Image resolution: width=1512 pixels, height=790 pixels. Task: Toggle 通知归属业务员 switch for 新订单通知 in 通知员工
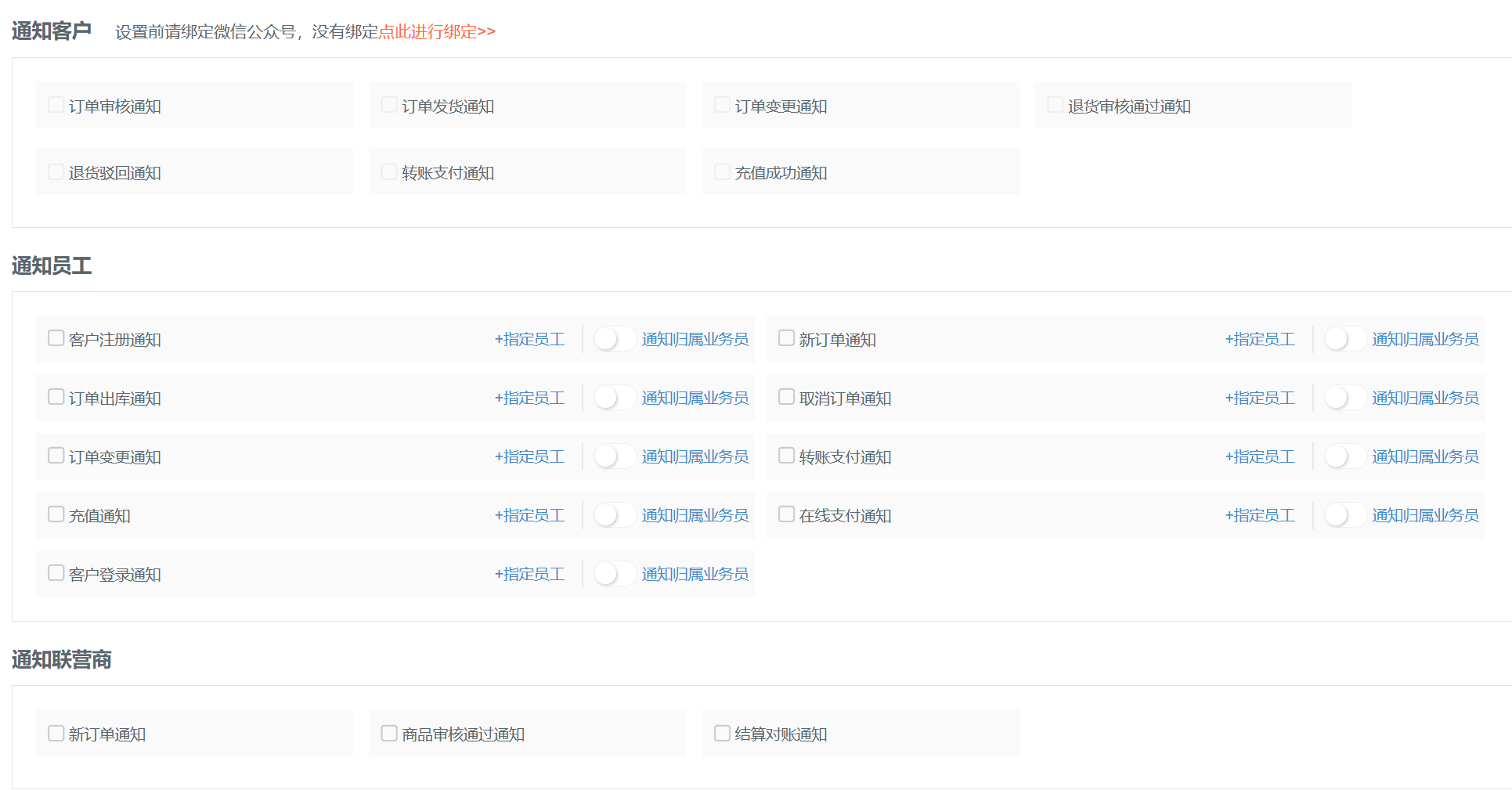click(x=1345, y=339)
